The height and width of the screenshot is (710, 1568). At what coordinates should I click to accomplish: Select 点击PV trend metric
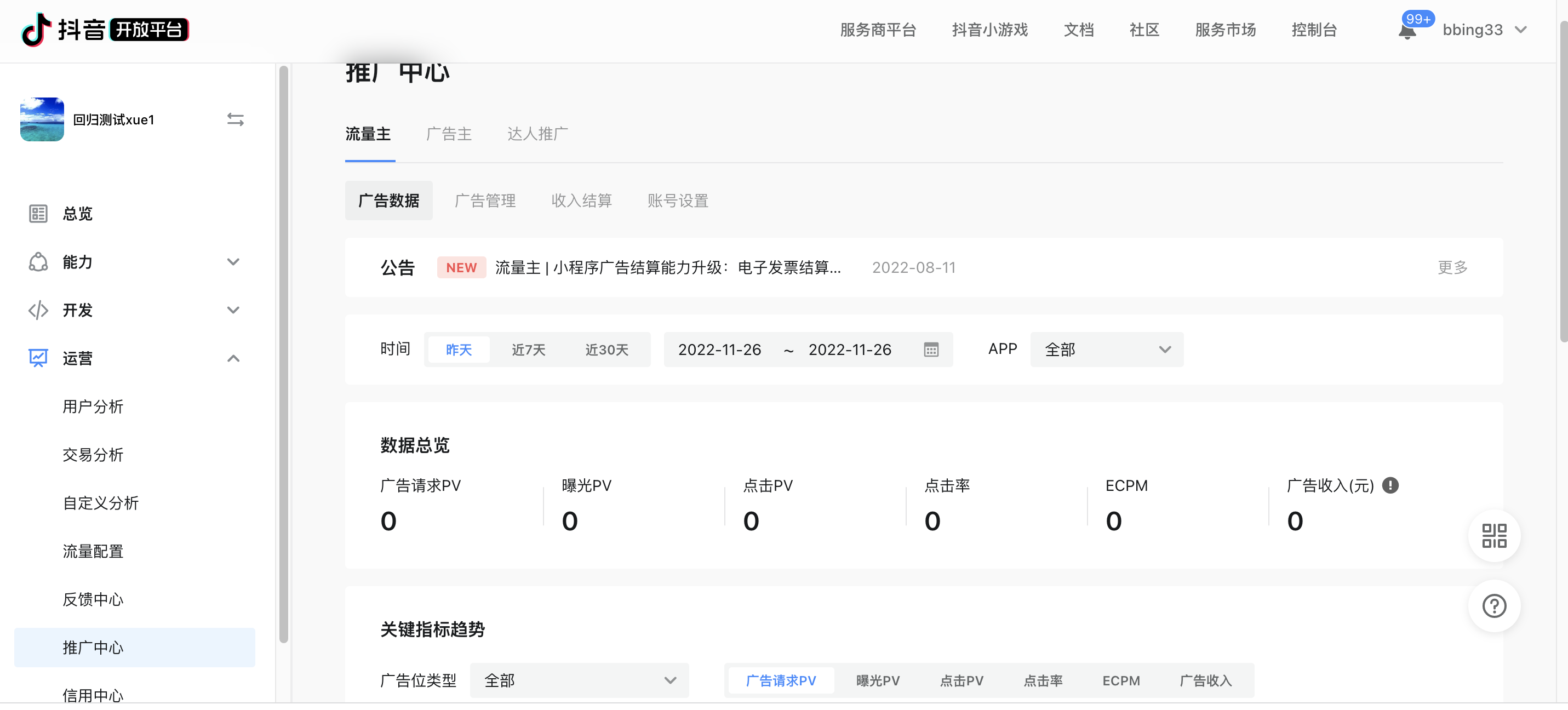(962, 680)
